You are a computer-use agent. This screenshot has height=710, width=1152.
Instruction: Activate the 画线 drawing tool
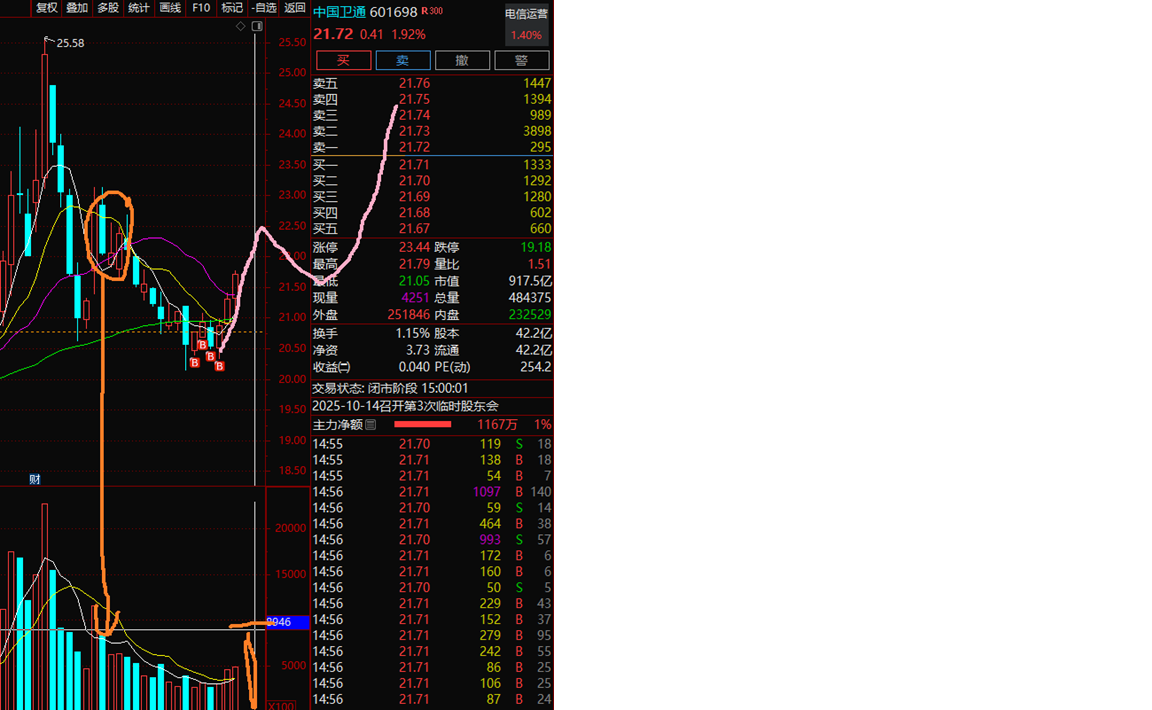tap(170, 7)
